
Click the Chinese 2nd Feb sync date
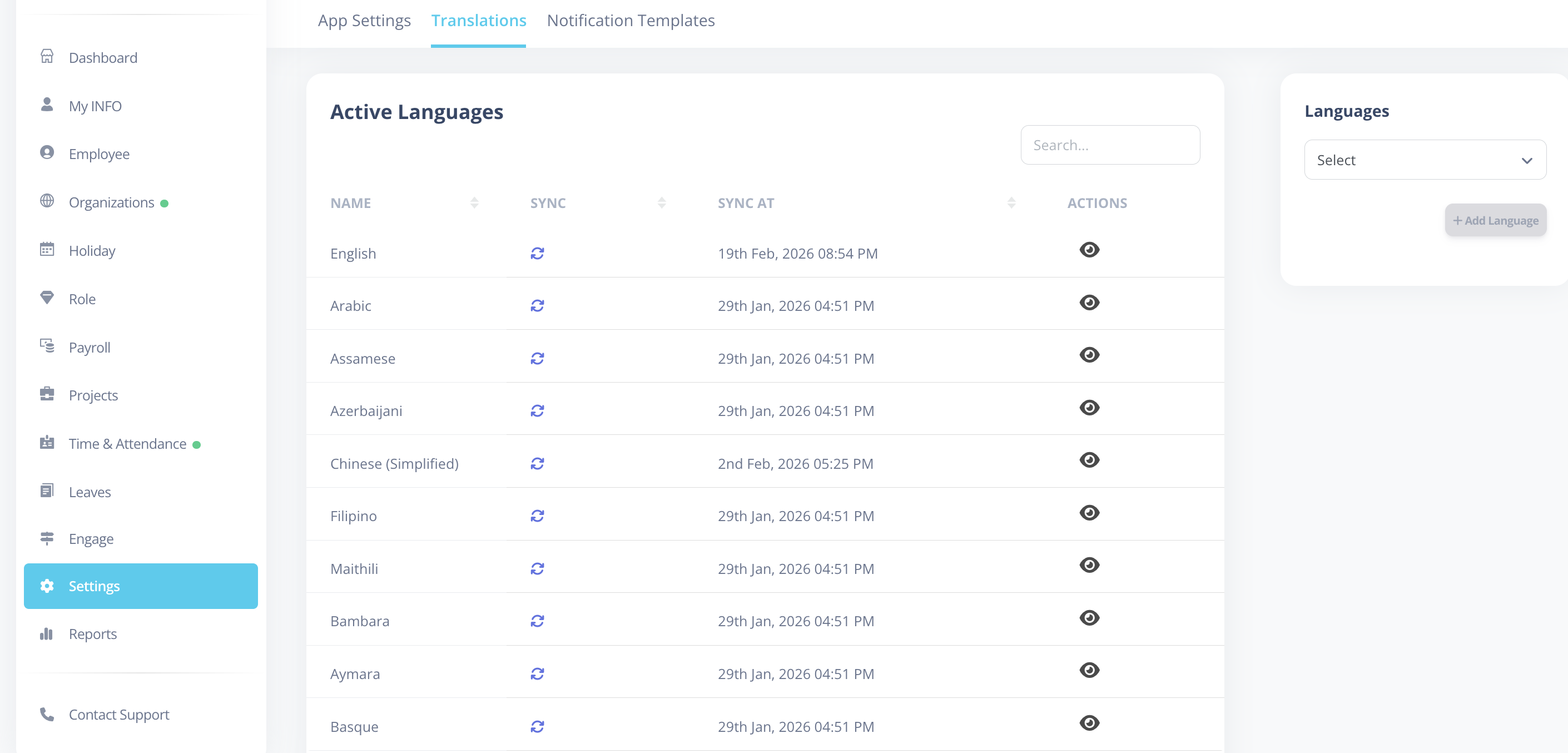point(795,464)
